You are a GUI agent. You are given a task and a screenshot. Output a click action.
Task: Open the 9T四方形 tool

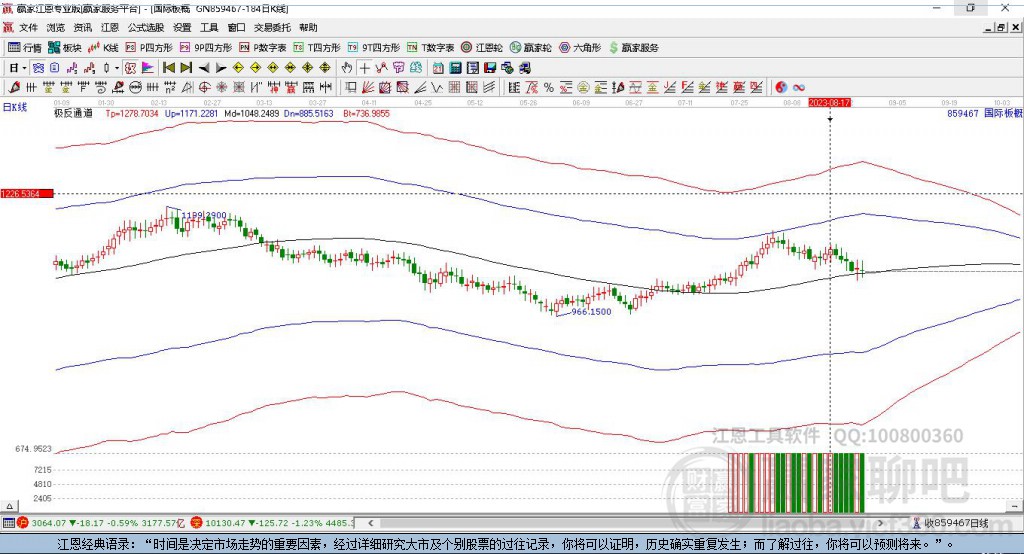374,48
